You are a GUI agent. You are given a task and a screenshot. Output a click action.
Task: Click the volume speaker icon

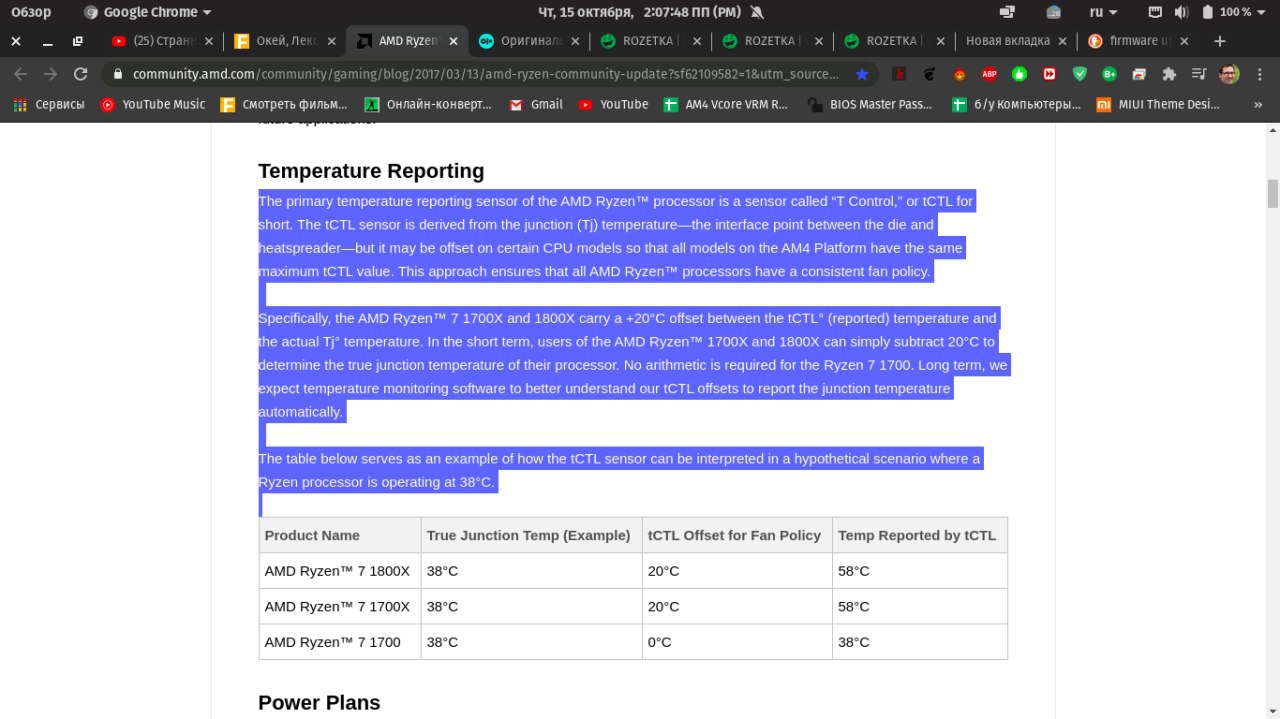[x=1181, y=12]
